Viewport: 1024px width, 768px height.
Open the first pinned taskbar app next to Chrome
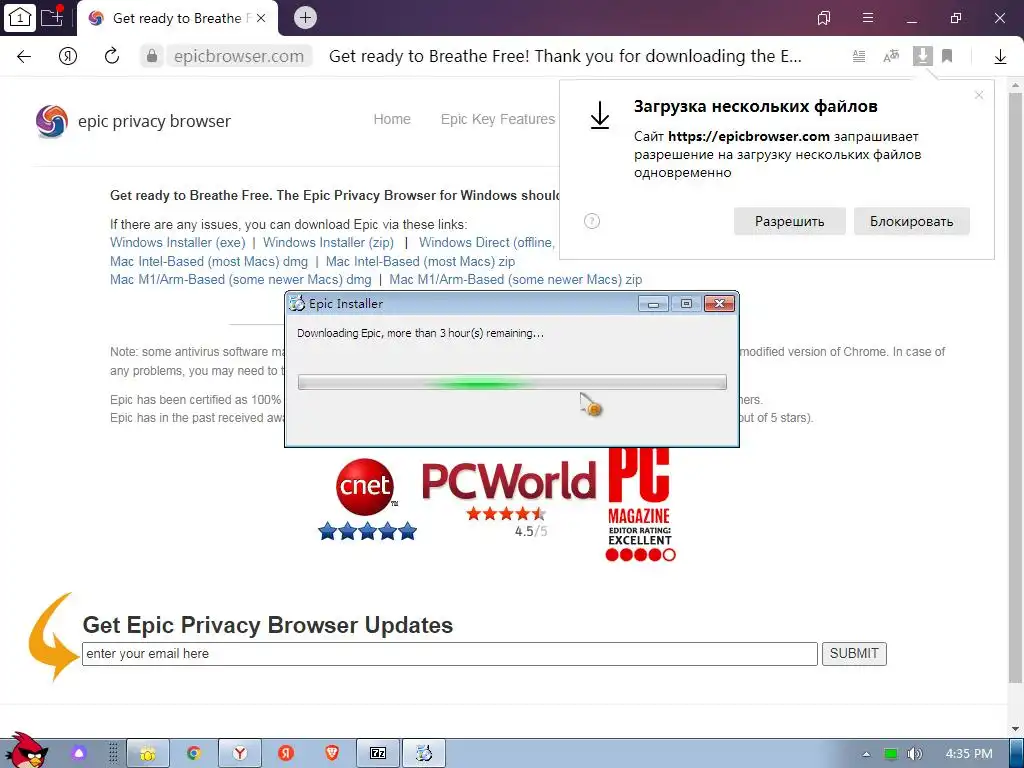pyautogui.click(x=148, y=754)
